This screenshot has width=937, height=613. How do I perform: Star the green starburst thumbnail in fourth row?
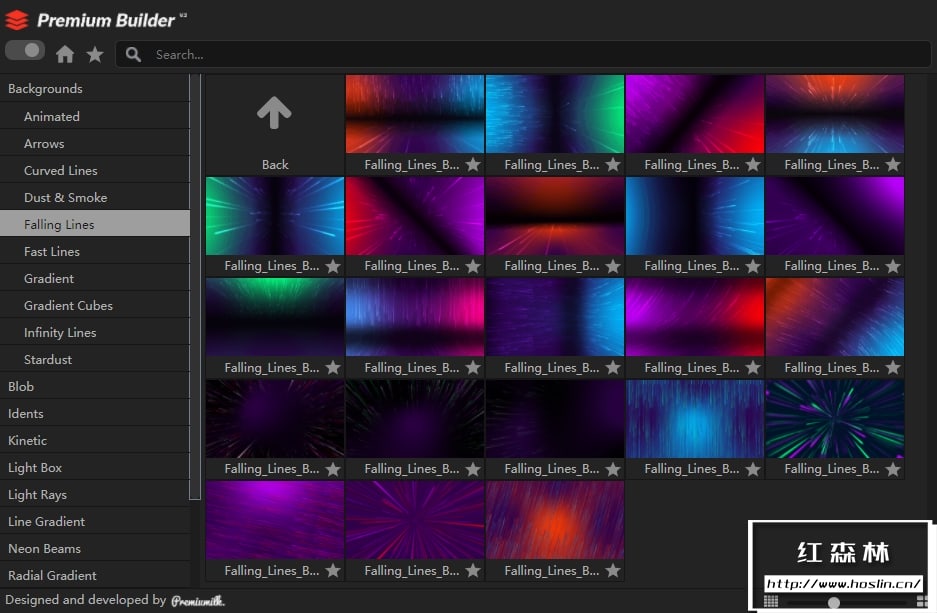click(x=893, y=469)
